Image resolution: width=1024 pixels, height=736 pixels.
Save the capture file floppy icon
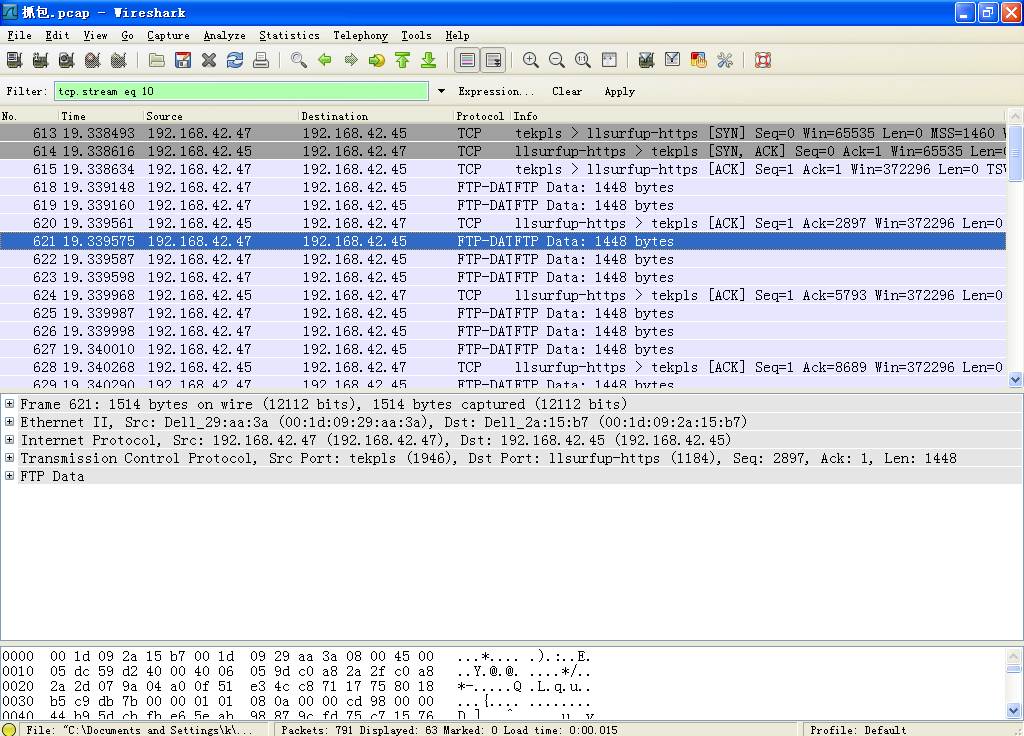coord(183,61)
